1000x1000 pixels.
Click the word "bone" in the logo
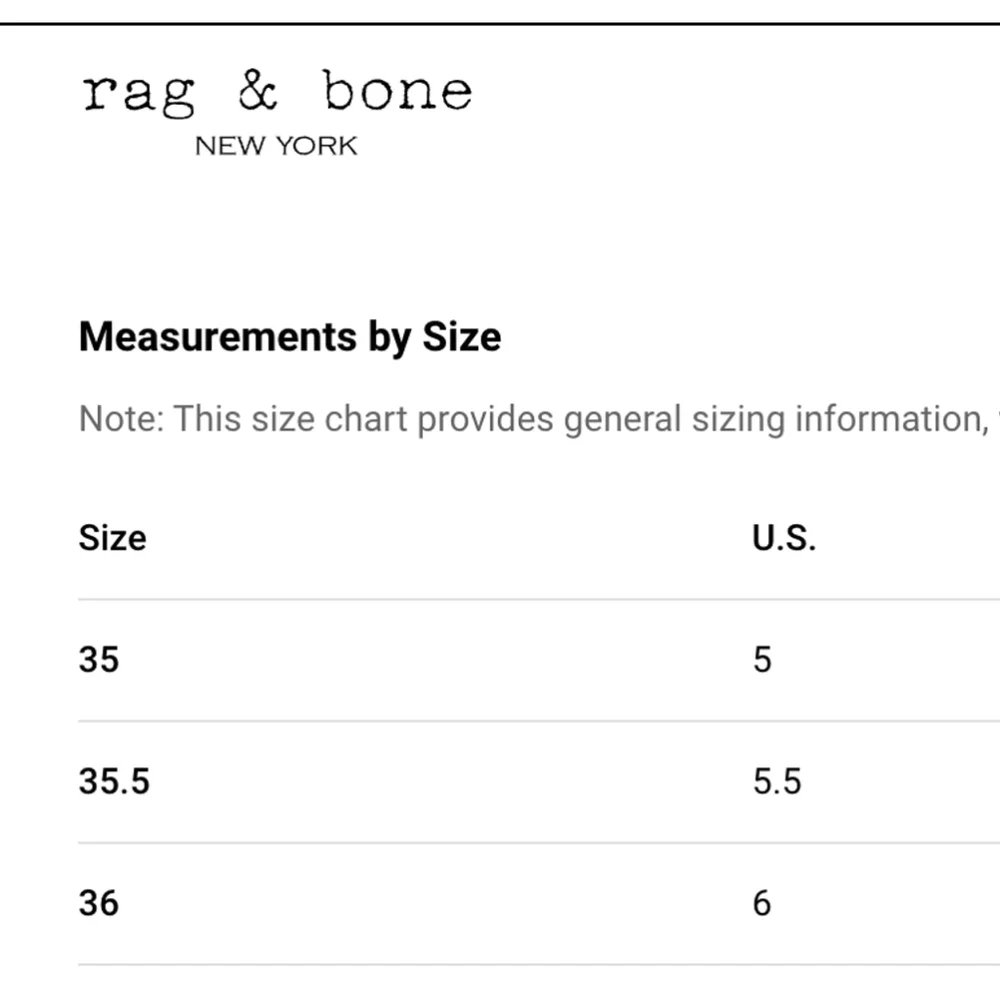(397, 90)
